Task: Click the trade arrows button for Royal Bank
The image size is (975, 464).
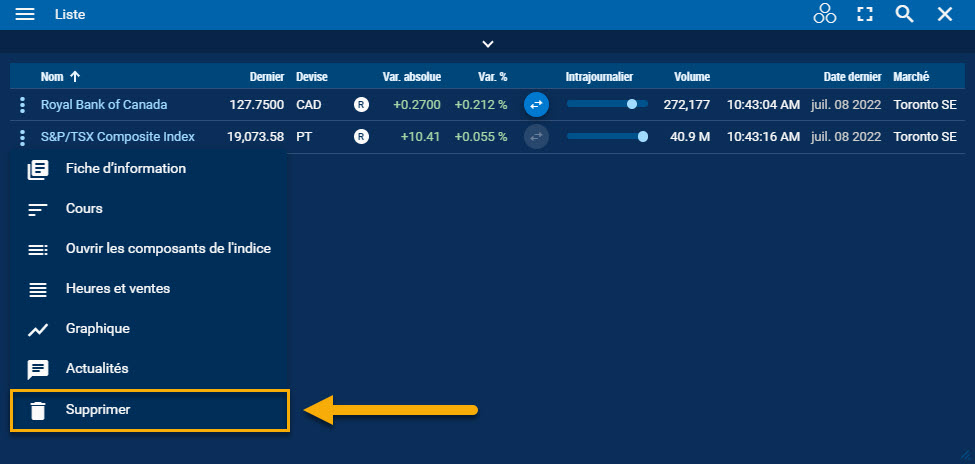Action: pyautogui.click(x=536, y=104)
